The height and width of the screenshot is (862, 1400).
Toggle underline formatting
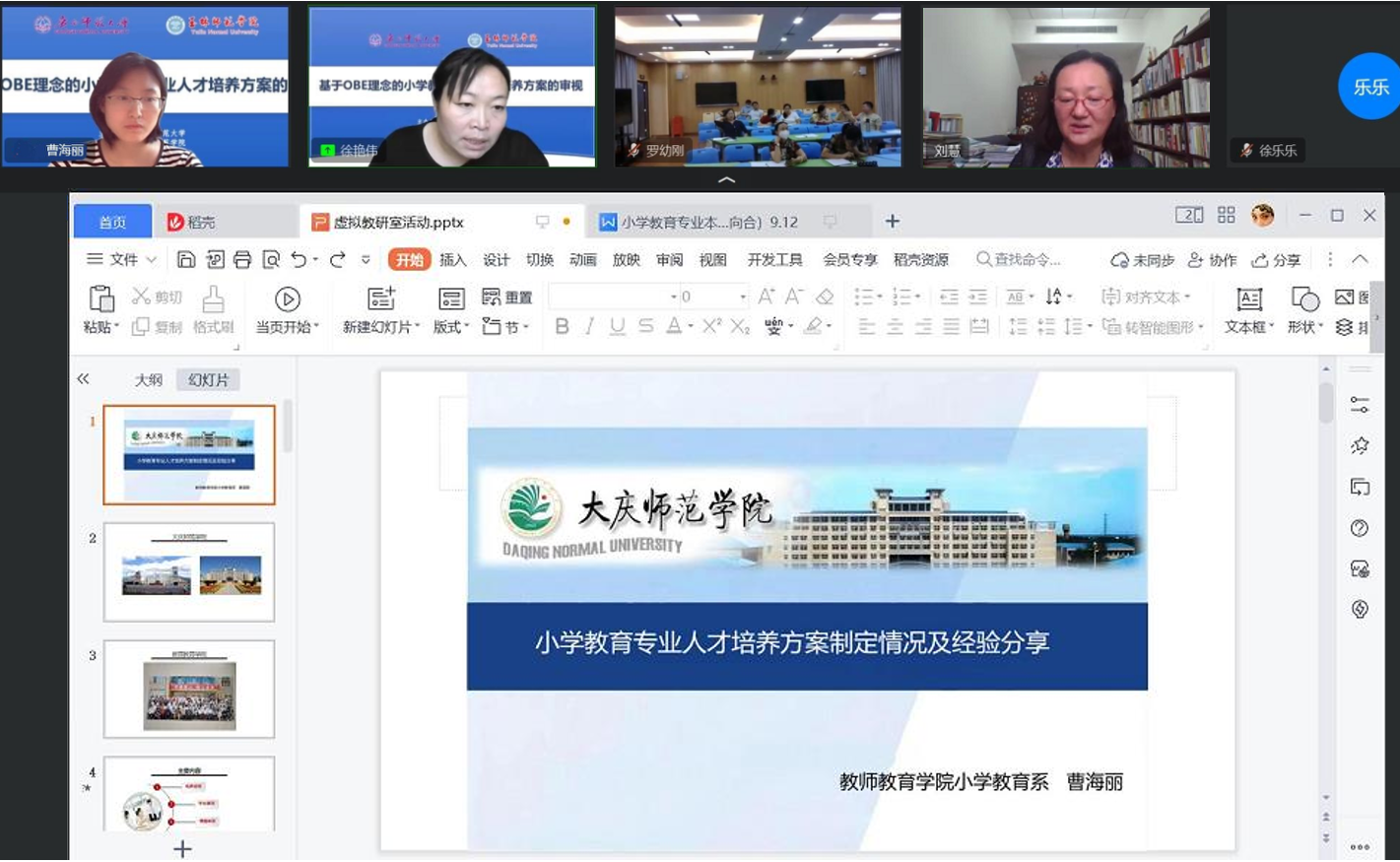[x=617, y=326]
